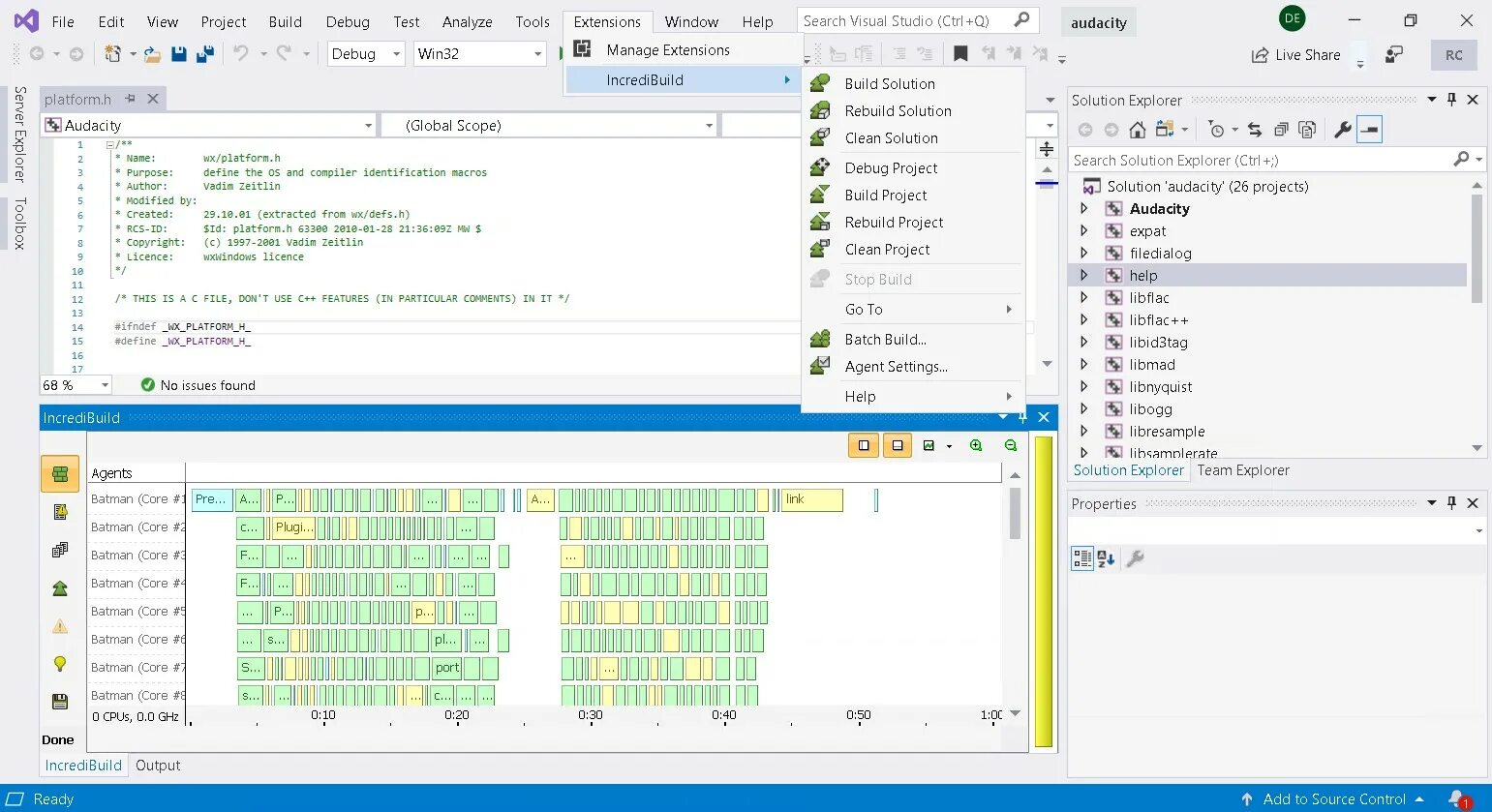Click the bookmark icon in toolbar

(960, 54)
